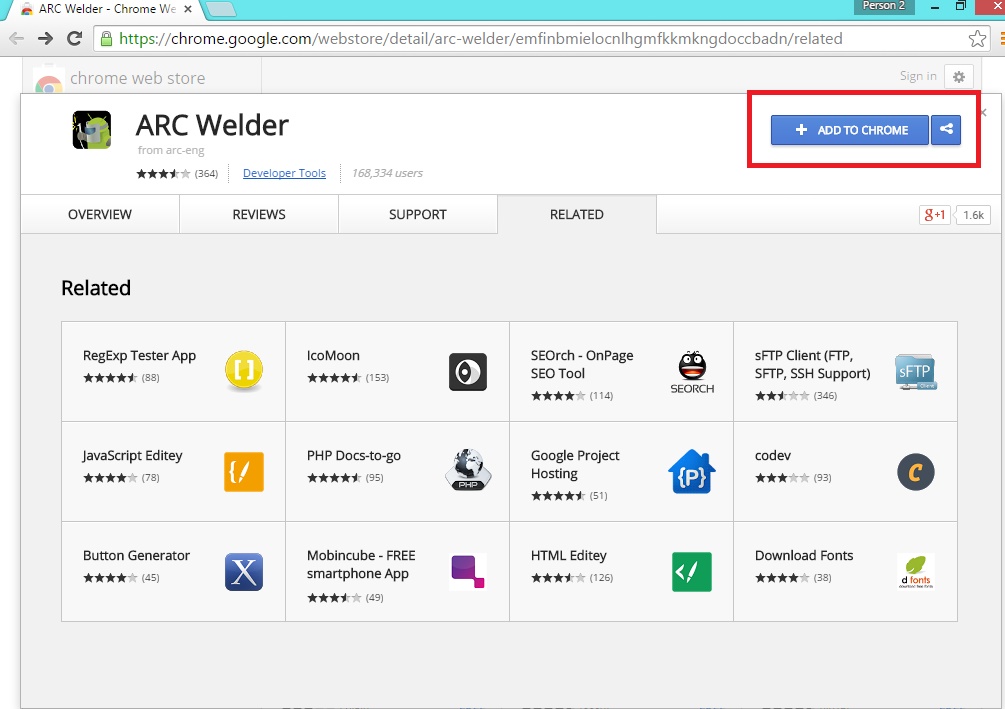Image resolution: width=1005 pixels, height=709 pixels.
Task: Open Google Project Hosting house icon
Action: point(692,472)
